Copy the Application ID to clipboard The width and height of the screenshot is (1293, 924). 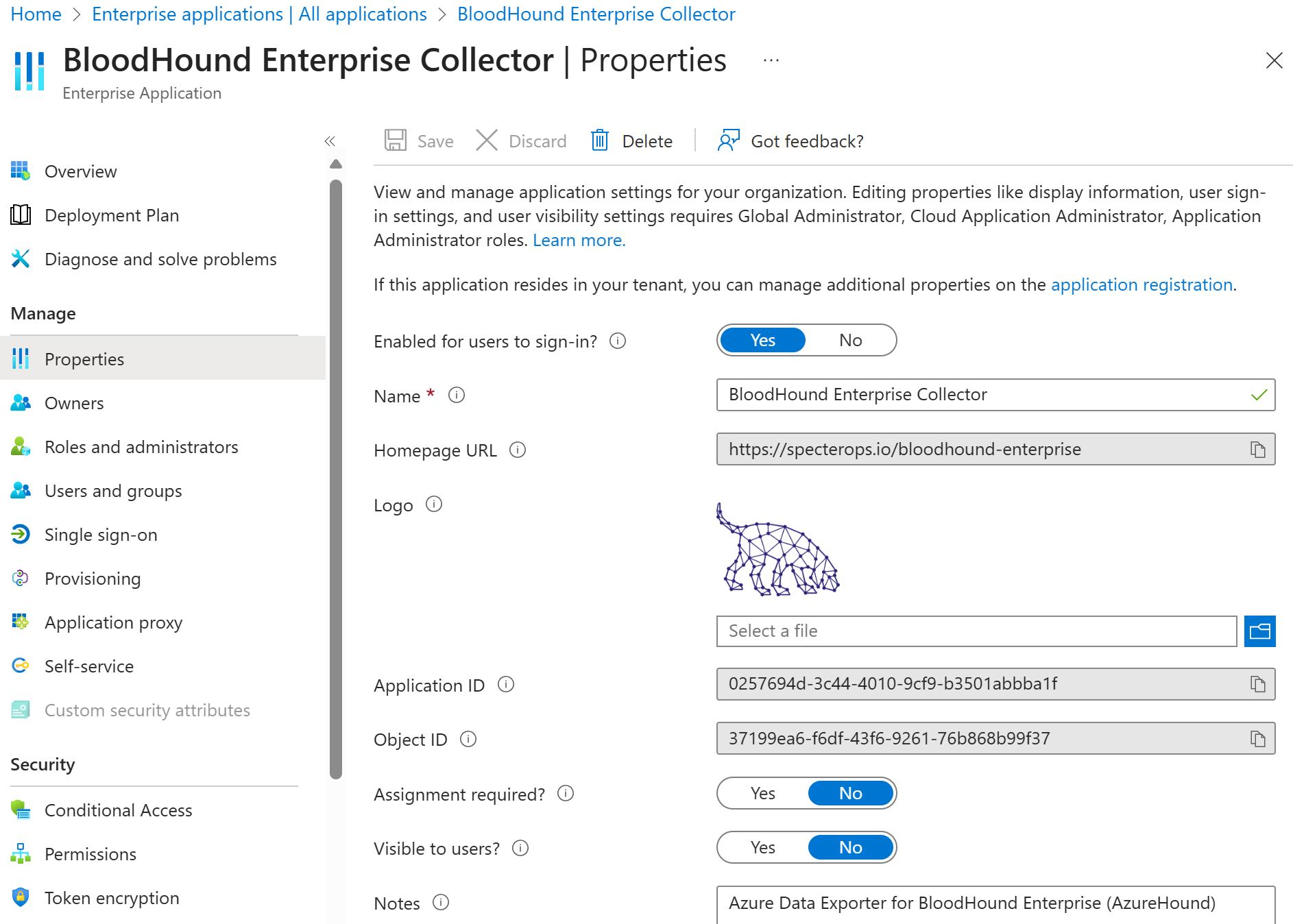1258,684
